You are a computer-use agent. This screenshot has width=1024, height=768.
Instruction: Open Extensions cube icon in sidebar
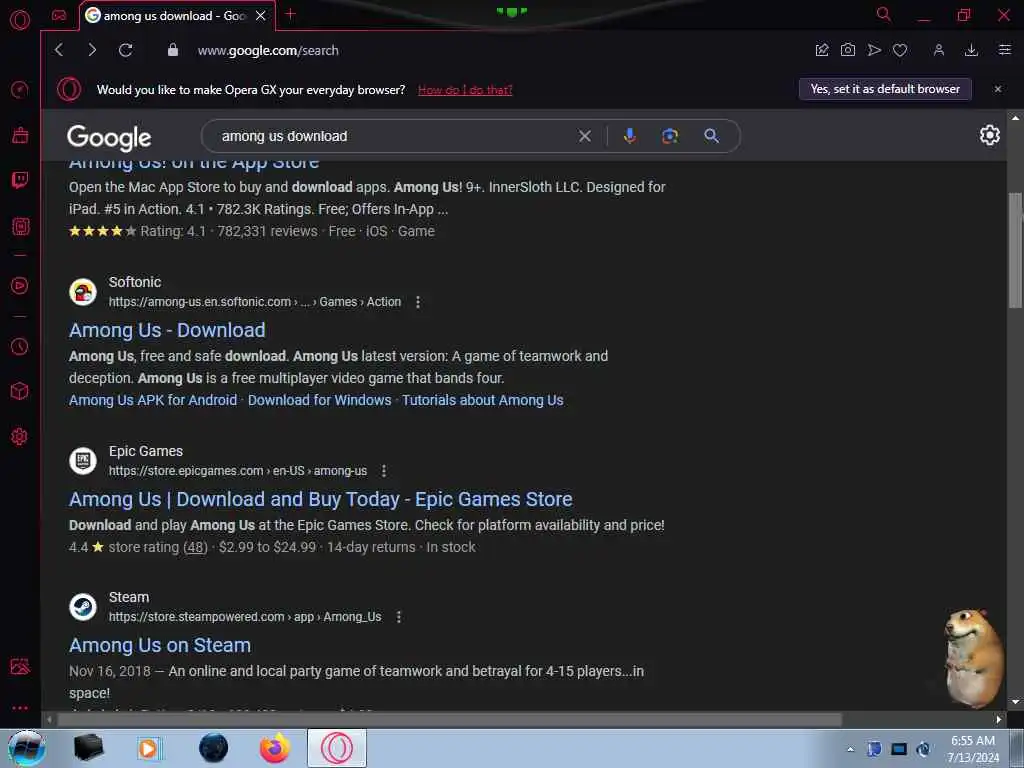20,391
